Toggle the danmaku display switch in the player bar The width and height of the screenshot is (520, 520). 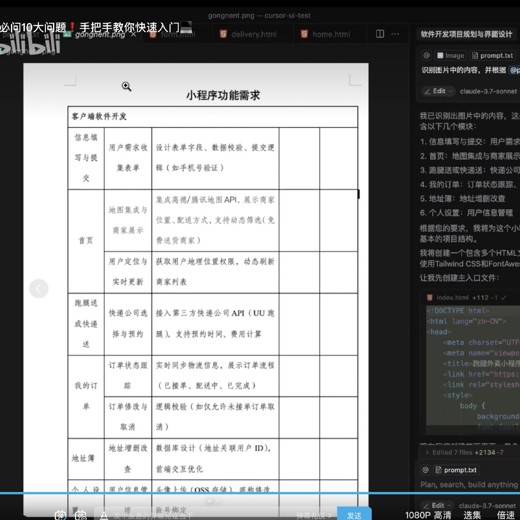point(60,515)
